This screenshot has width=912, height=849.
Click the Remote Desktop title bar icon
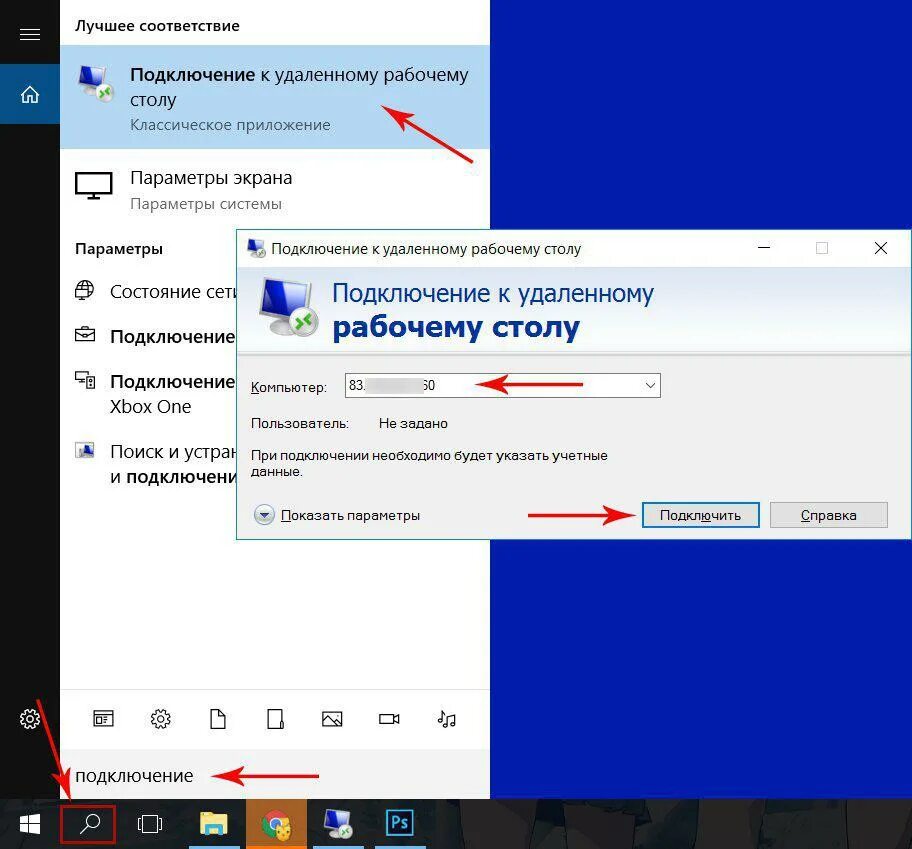point(256,248)
